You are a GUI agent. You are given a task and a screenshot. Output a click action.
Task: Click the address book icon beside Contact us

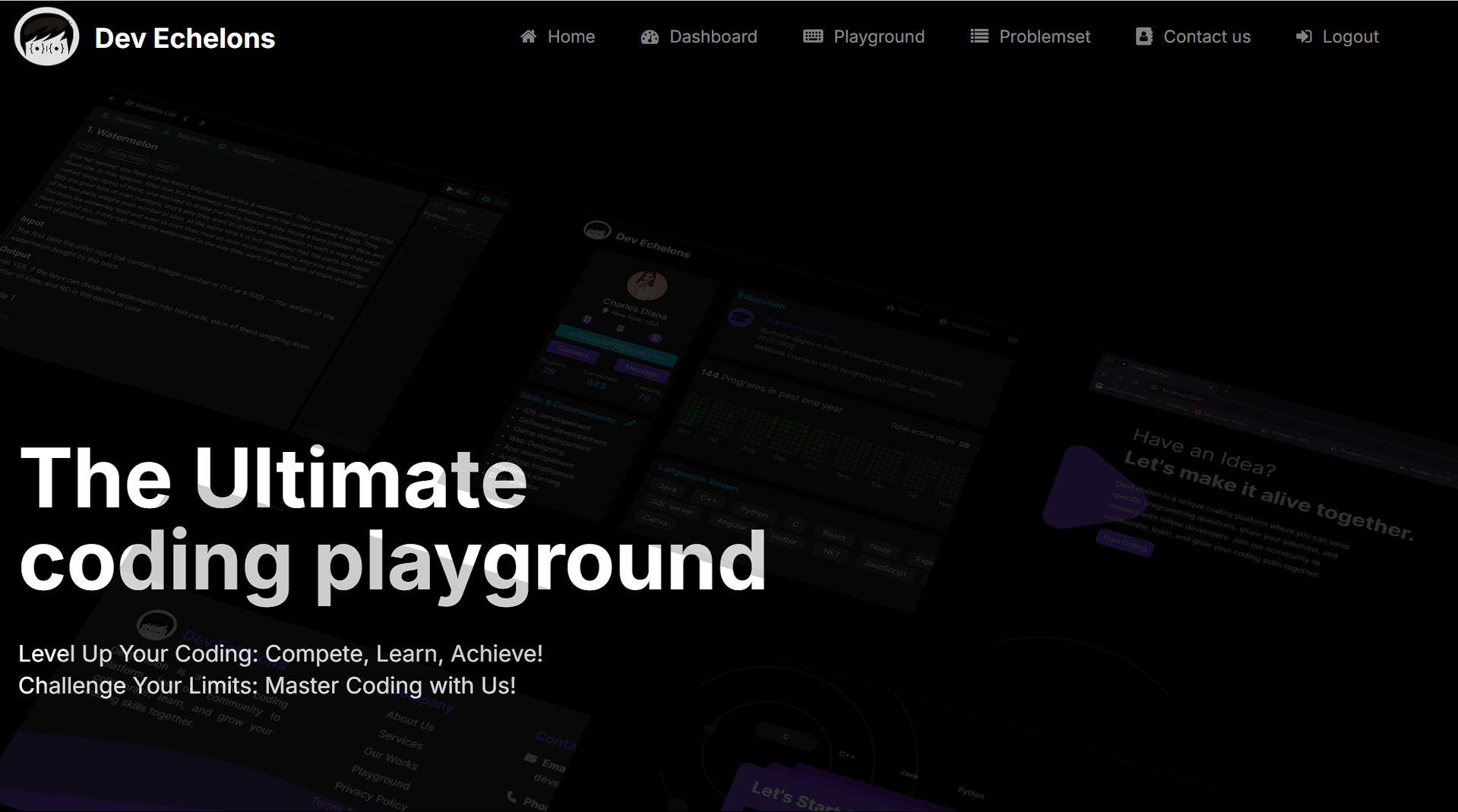(1143, 36)
